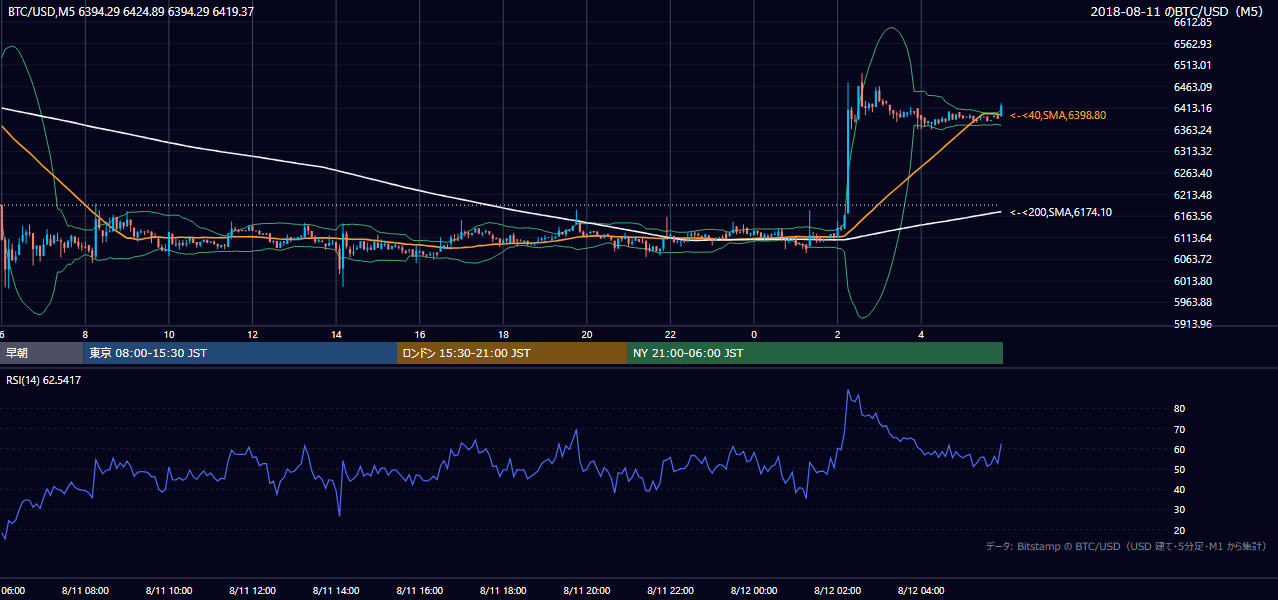1278x600 pixels.
Task: Click the hour label 2 on price chart axis
Action: (838, 334)
